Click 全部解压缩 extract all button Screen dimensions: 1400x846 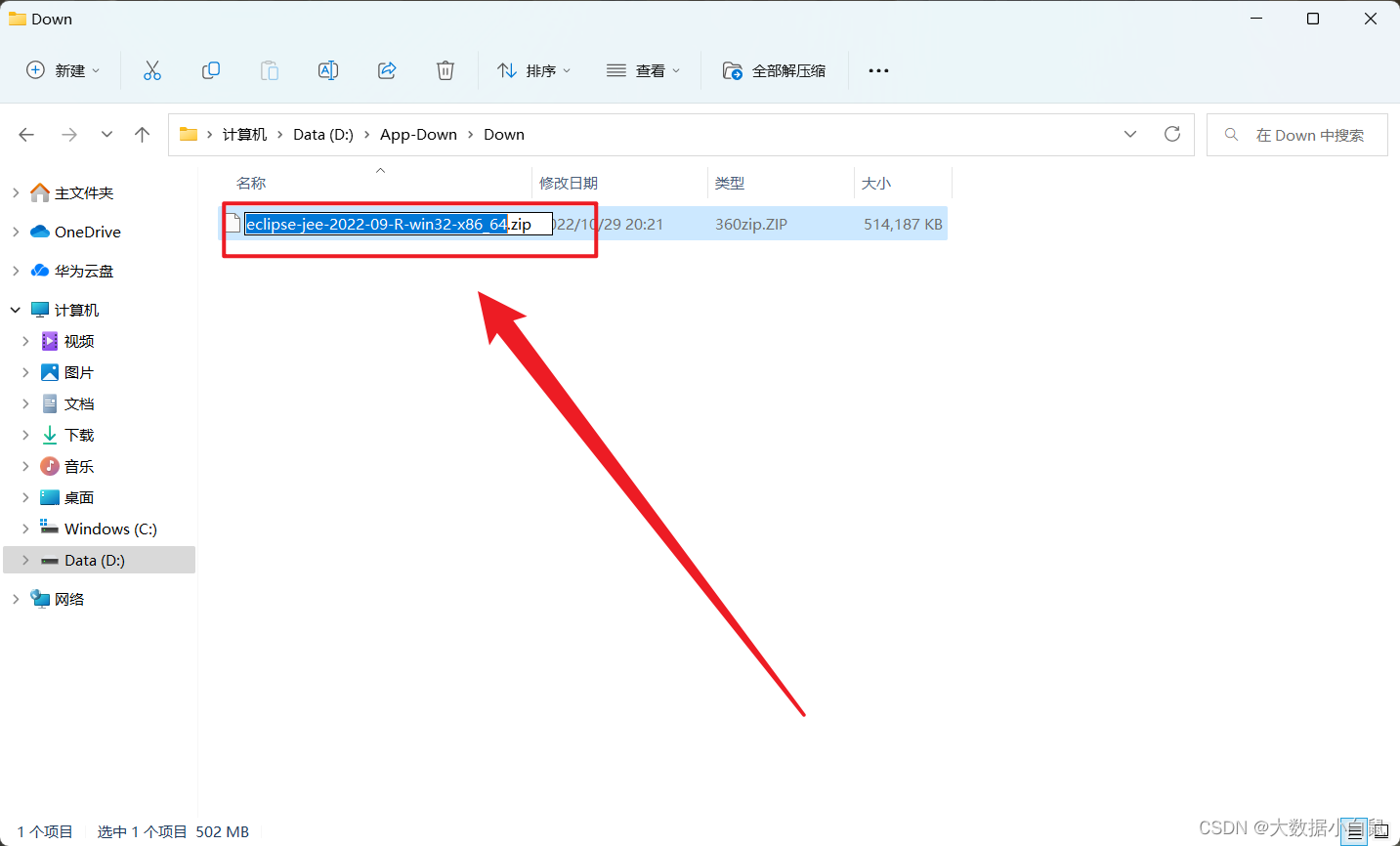[x=774, y=70]
